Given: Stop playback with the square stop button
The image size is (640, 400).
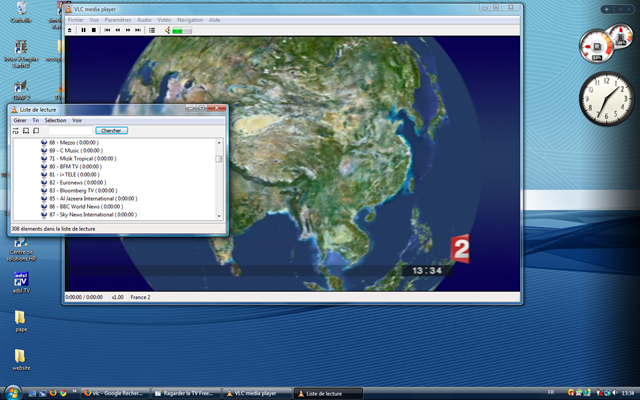Looking at the screenshot, I should click(93, 30).
